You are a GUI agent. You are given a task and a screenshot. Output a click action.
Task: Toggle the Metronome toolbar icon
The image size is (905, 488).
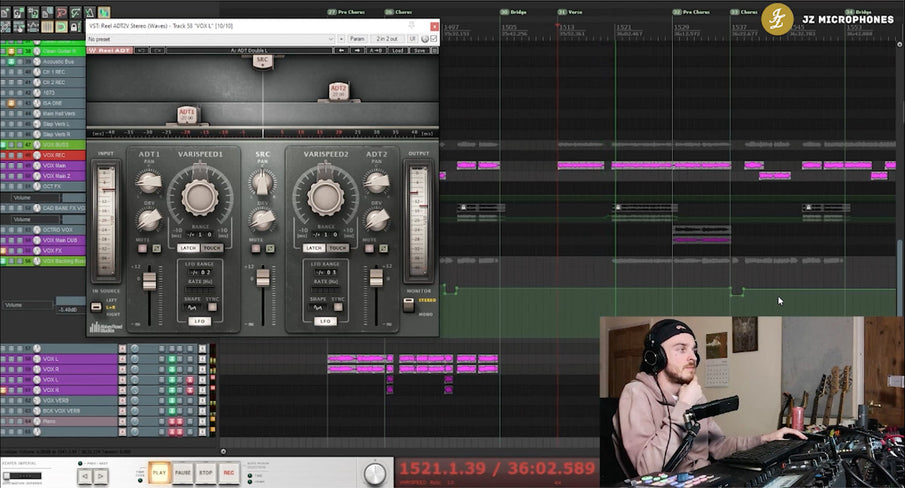[89, 12]
